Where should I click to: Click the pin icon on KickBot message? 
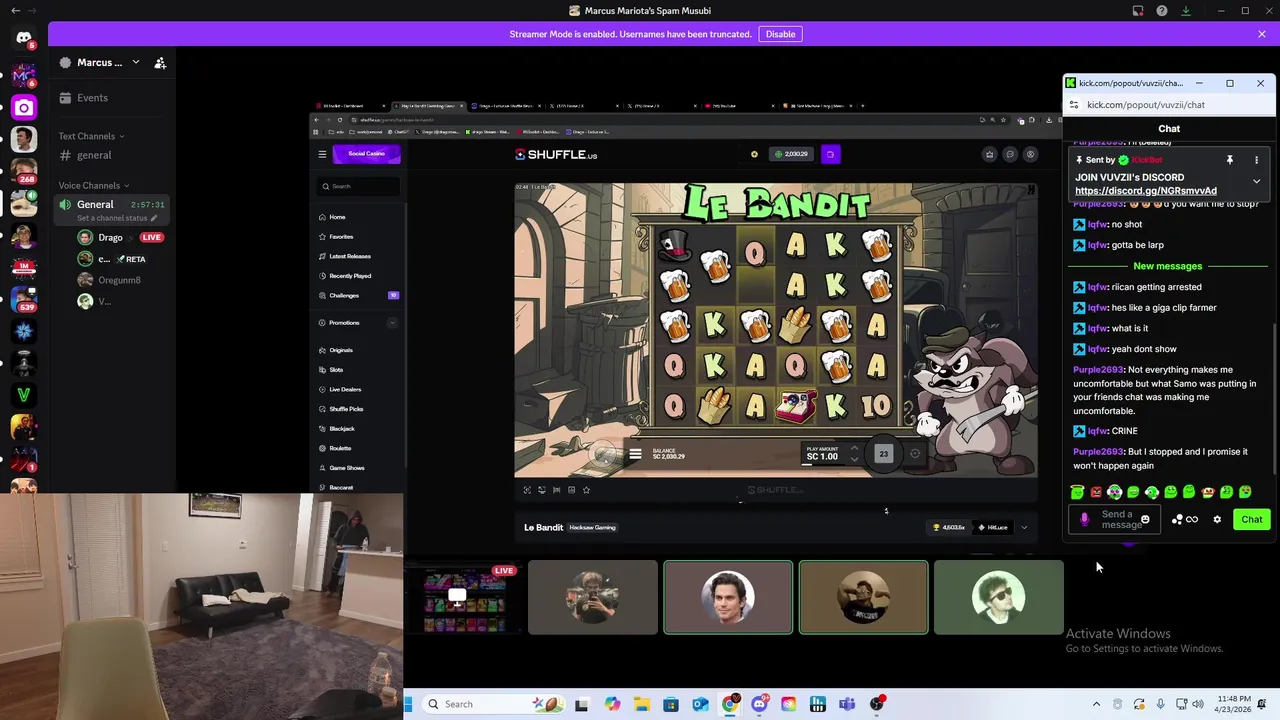(1230, 160)
